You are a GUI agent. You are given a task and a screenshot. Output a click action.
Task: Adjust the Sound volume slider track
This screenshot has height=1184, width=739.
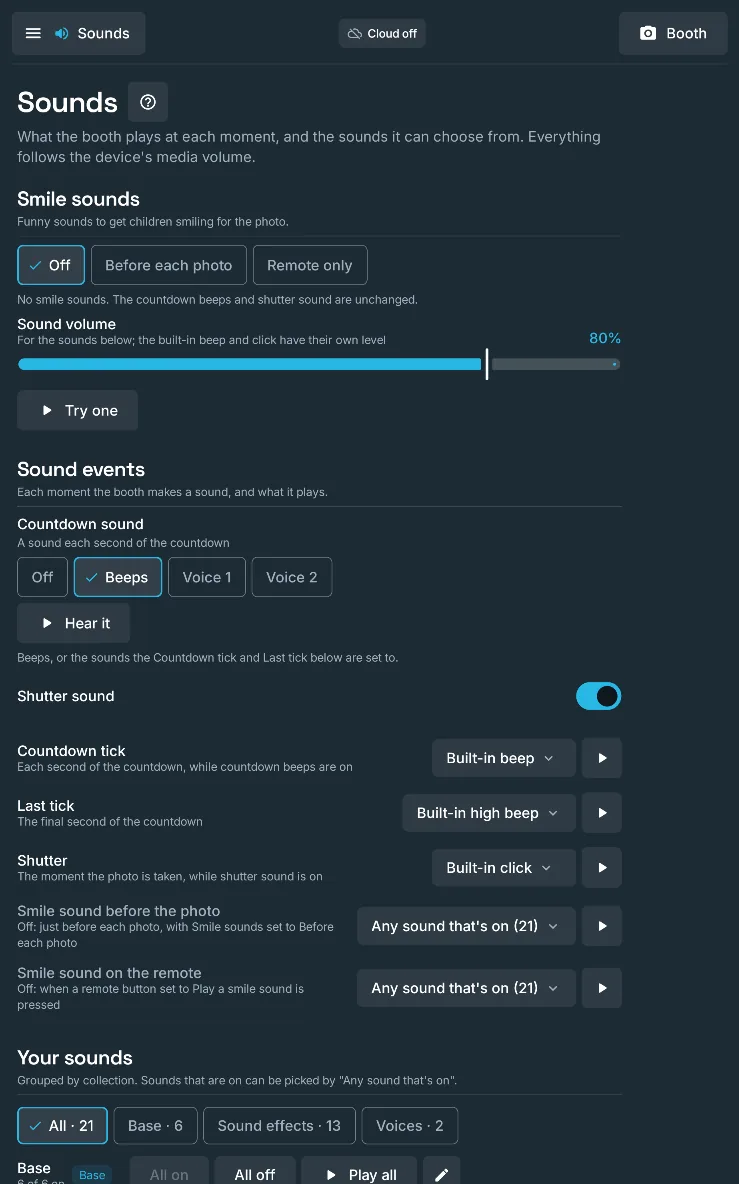pos(319,364)
